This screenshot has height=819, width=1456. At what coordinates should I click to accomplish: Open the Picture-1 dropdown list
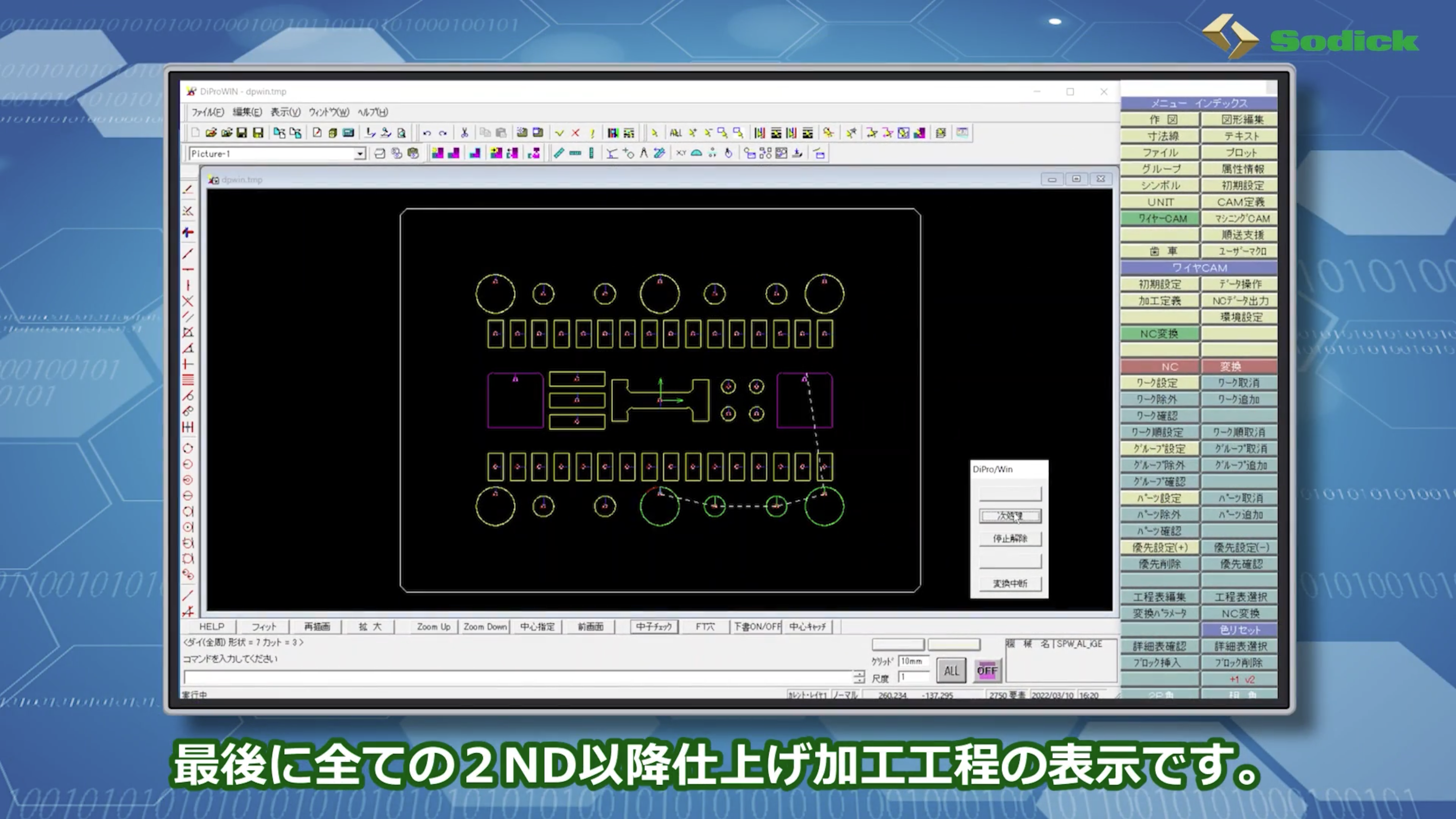click(x=359, y=154)
